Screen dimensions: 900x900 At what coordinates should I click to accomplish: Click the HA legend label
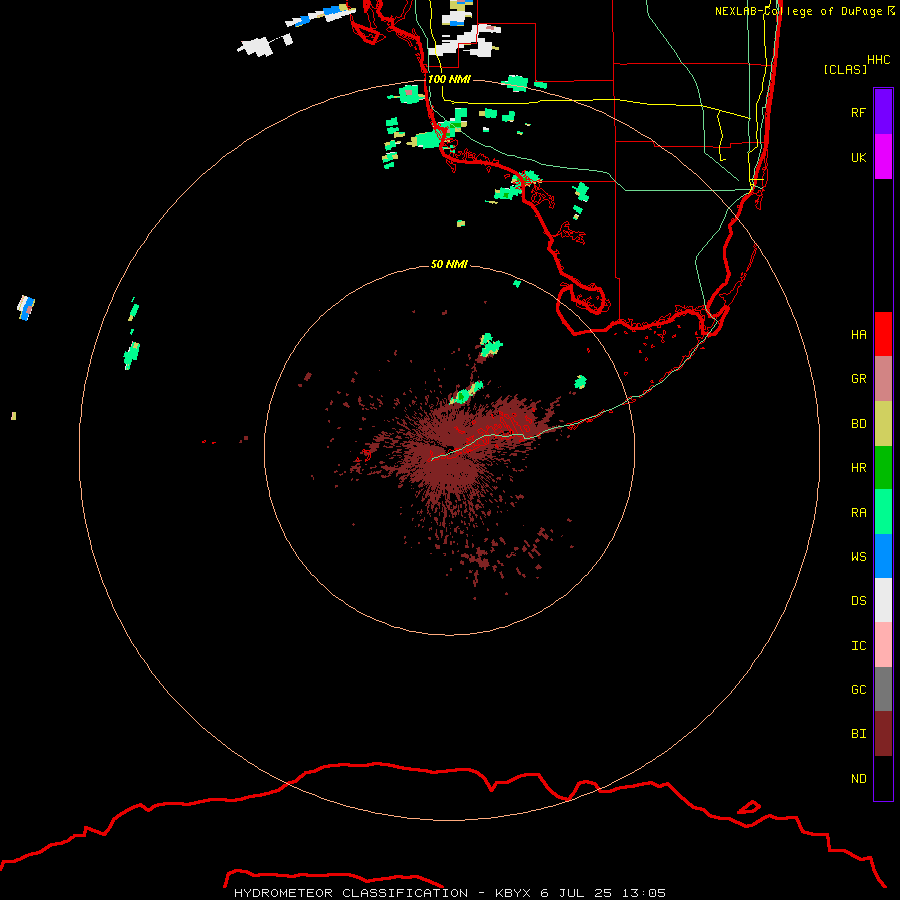click(859, 334)
